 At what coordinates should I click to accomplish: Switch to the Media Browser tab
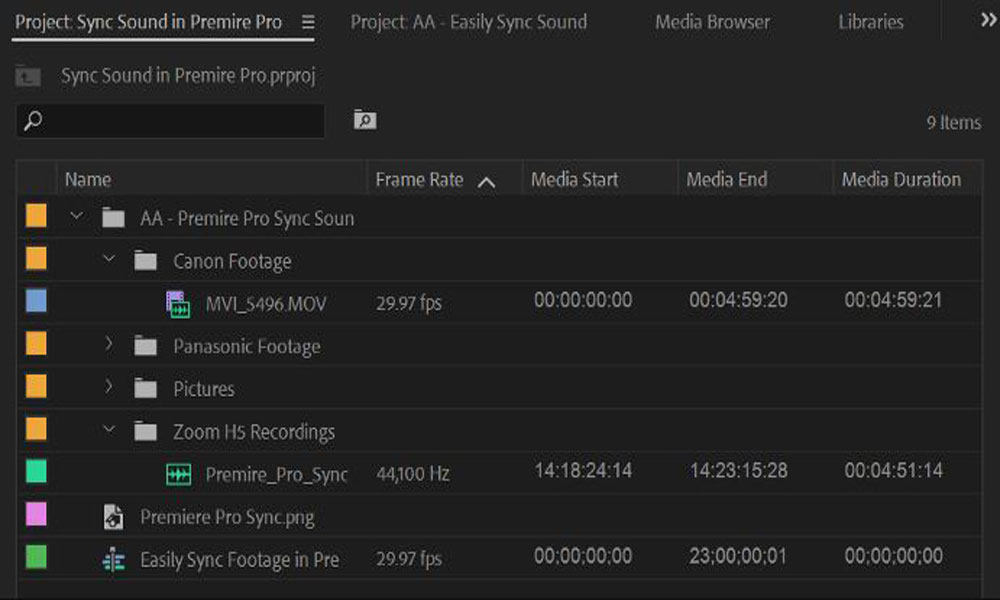712,22
